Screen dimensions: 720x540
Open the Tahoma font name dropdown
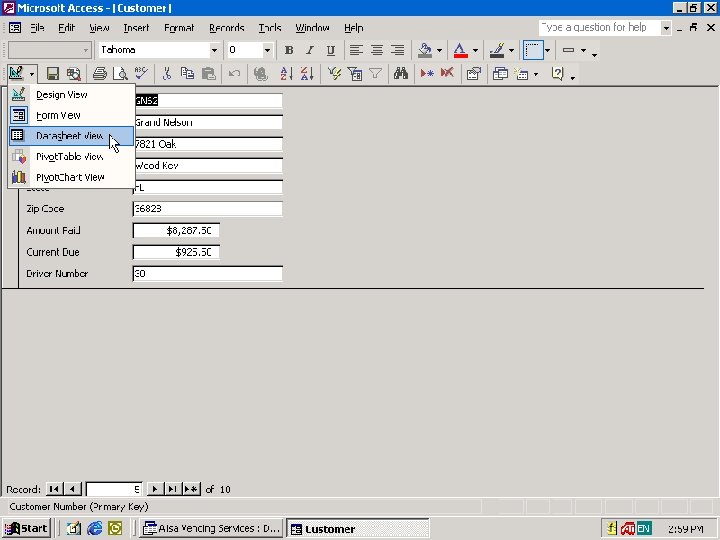(214, 50)
